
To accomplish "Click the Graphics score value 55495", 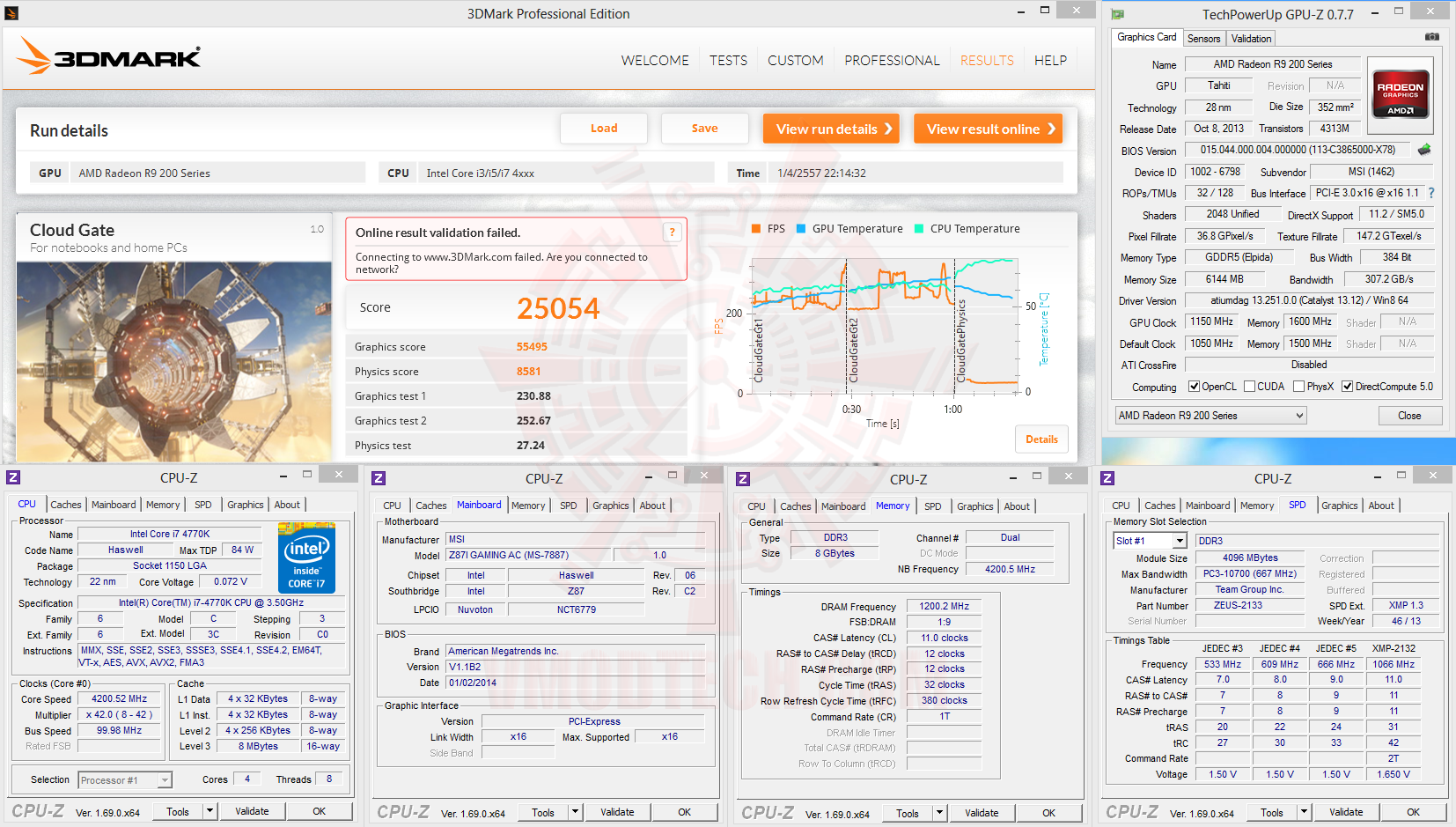I will [532, 347].
